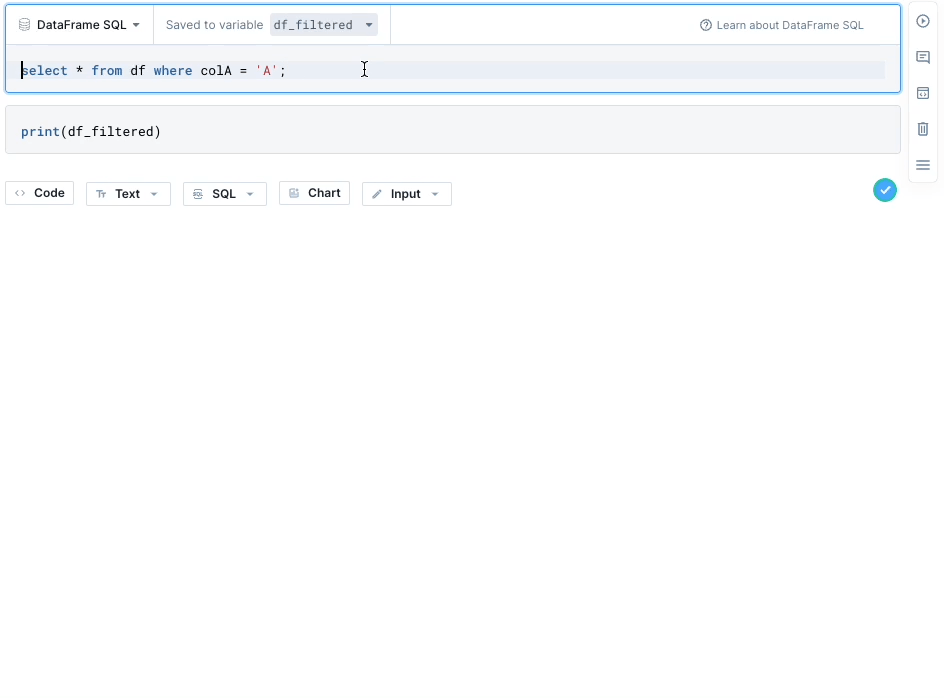Click the blue checkmark status badge

(x=885, y=190)
